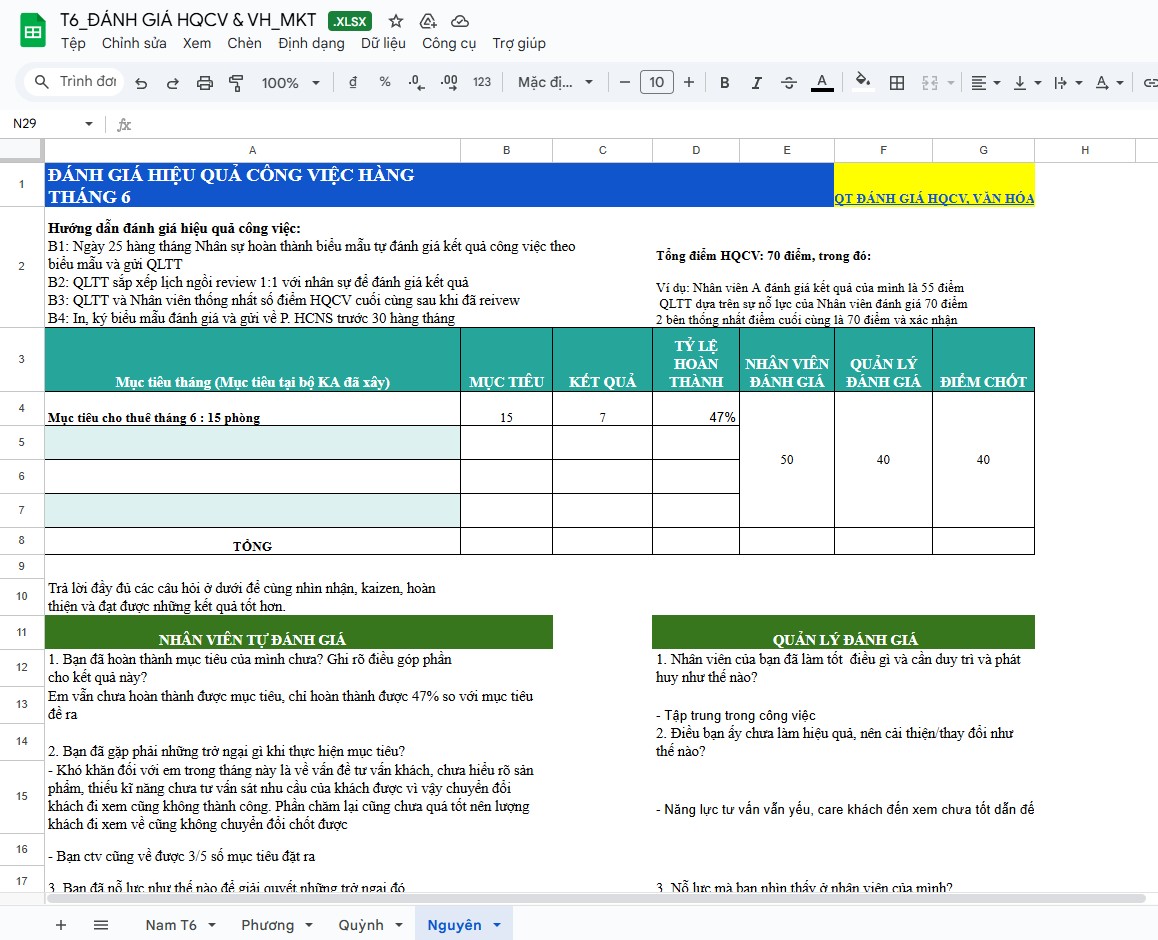
Task: Star this spreadsheet document
Action: [x=396, y=21]
